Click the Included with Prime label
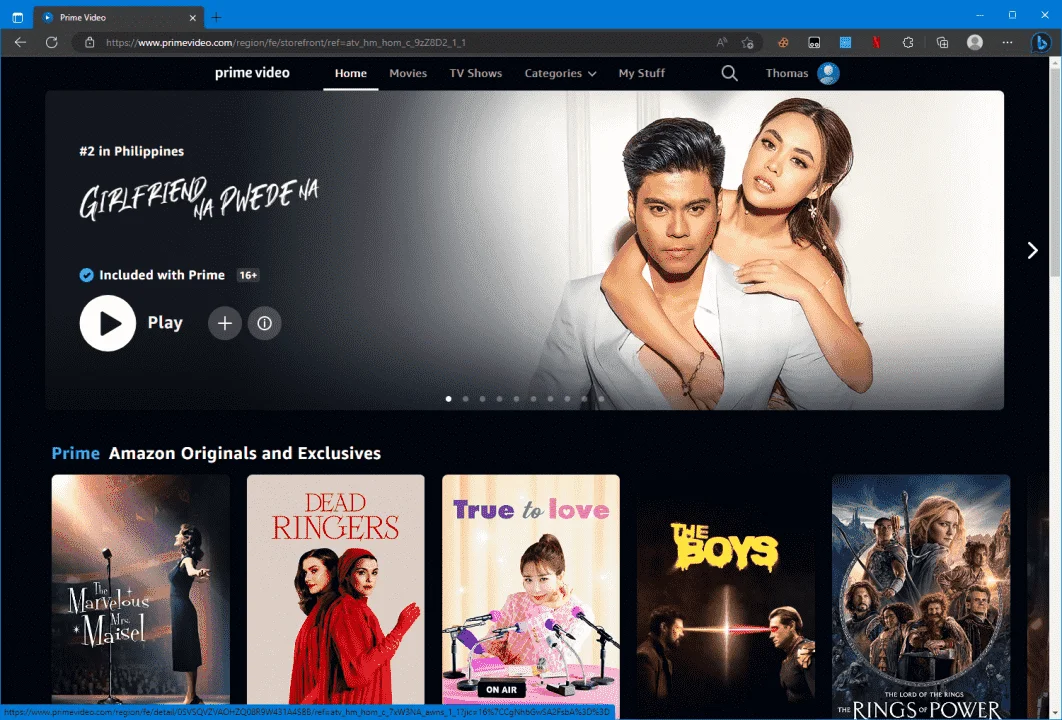 pos(162,275)
